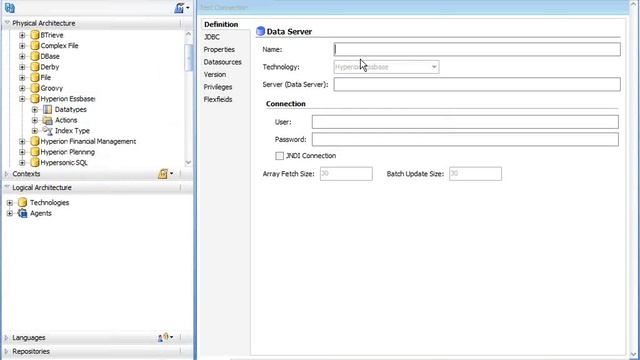Click the BTrieve technology icon
The width and height of the screenshot is (640, 360).
[x=35, y=35]
